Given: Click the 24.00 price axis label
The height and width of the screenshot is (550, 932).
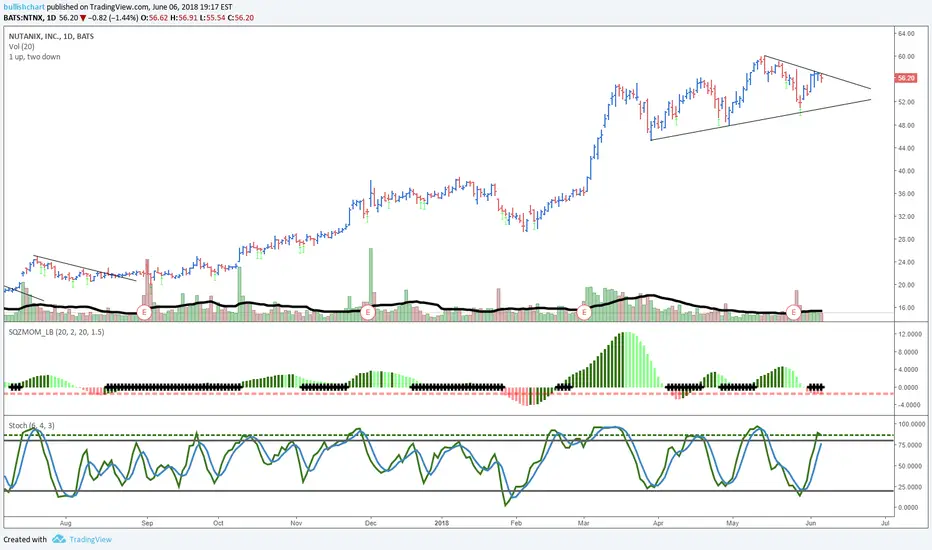Looking at the screenshot, I should [x=906, y=262].
